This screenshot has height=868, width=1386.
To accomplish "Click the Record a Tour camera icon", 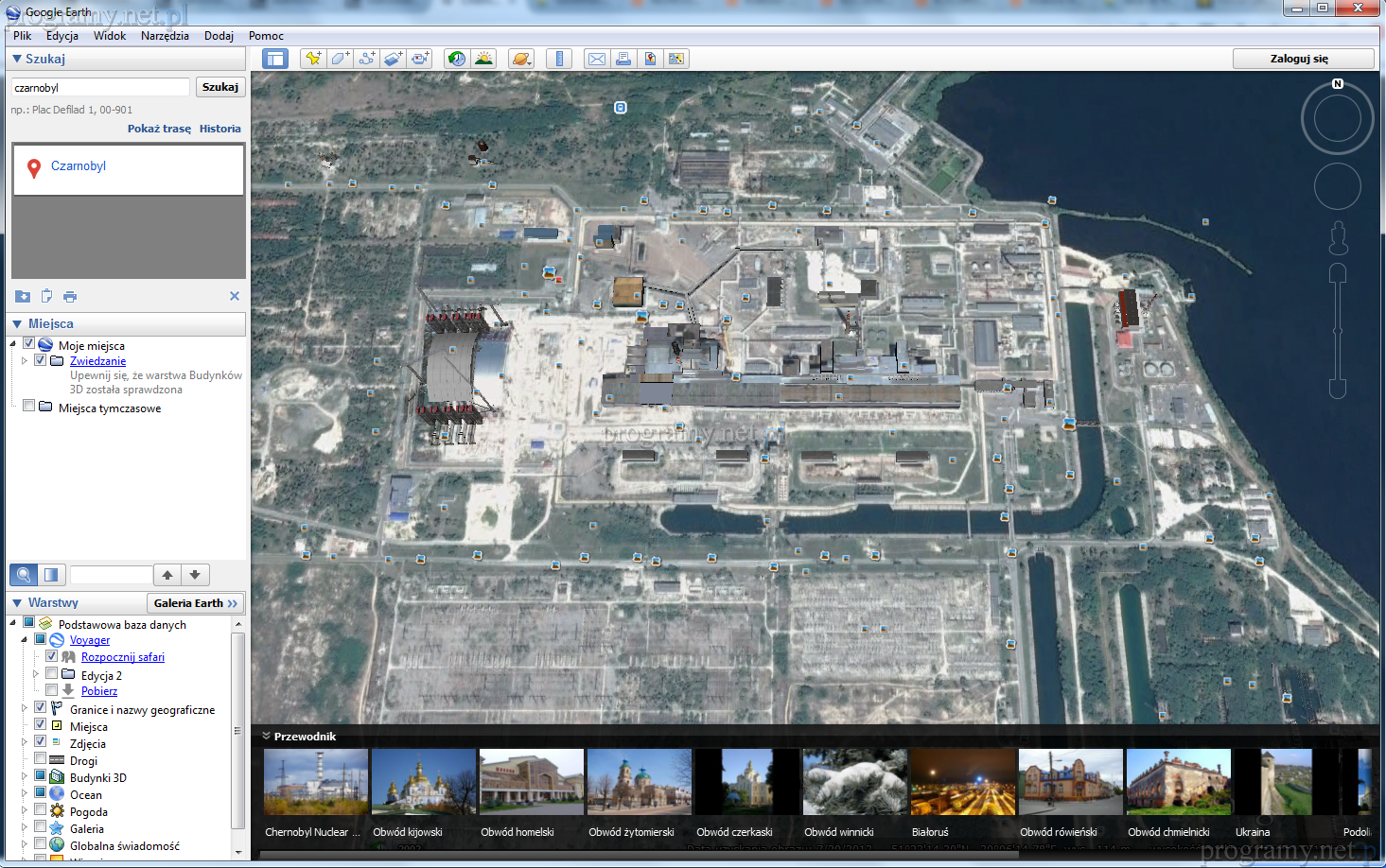I will coord(420,59).
